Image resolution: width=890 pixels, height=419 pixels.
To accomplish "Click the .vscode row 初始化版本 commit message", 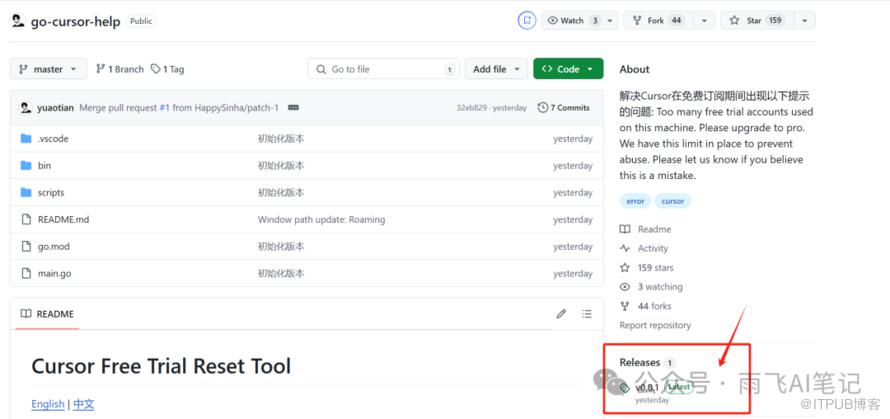I will point(281,139).
